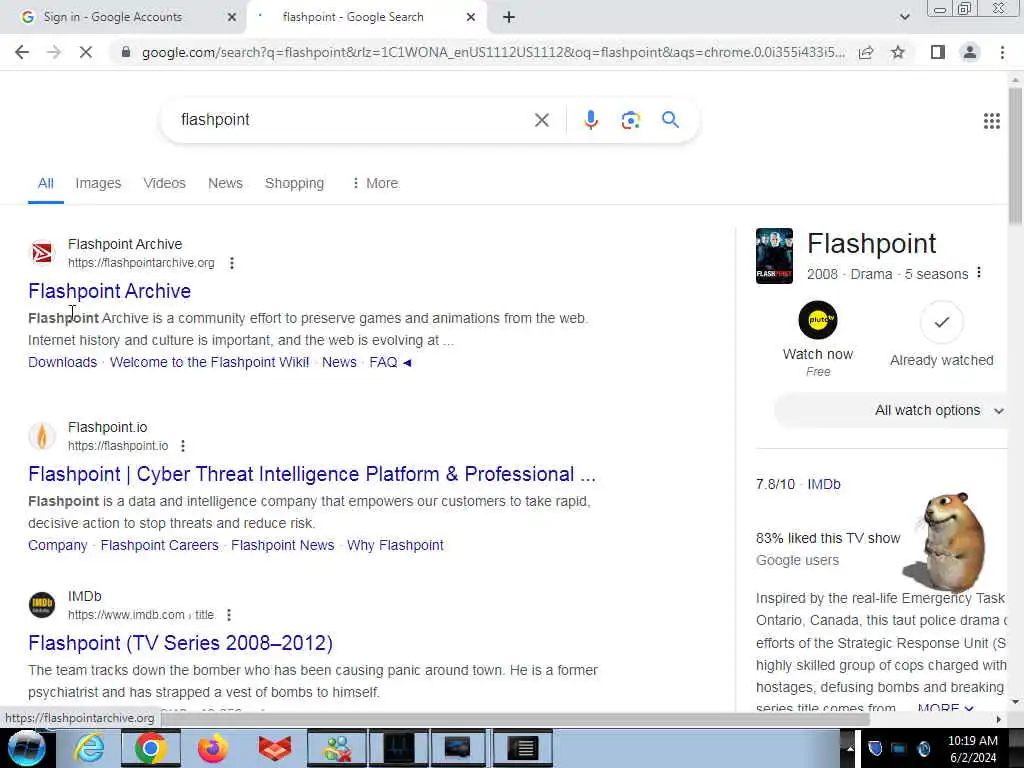Open Flashpoint Cyber Threat Intelligence result
1024x768 pixels.
[312, 474]
